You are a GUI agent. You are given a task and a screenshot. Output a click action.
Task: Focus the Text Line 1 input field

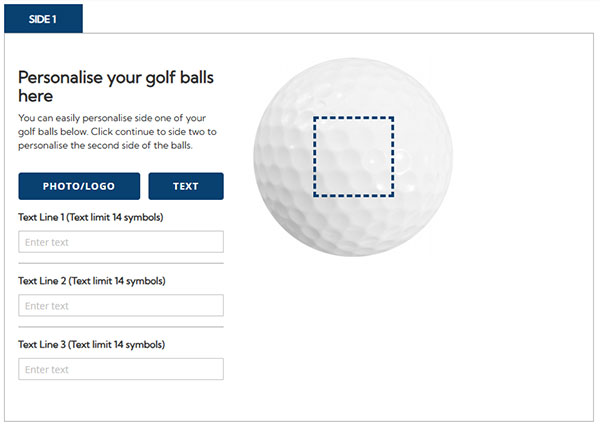tap(120, 242)
